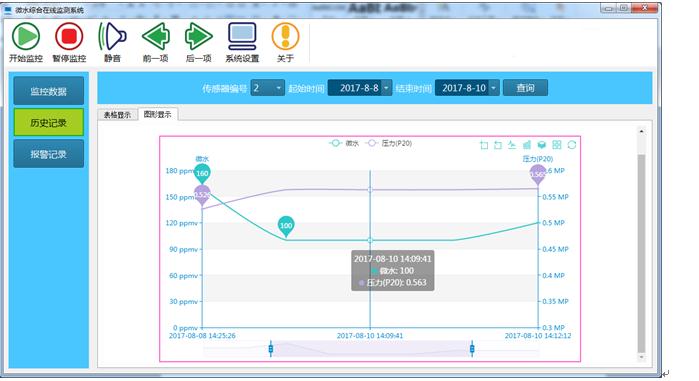The width and height of the screenshot is (699, 381).
Task: Switch chart to bar view icon
Action: pos(527,145)
